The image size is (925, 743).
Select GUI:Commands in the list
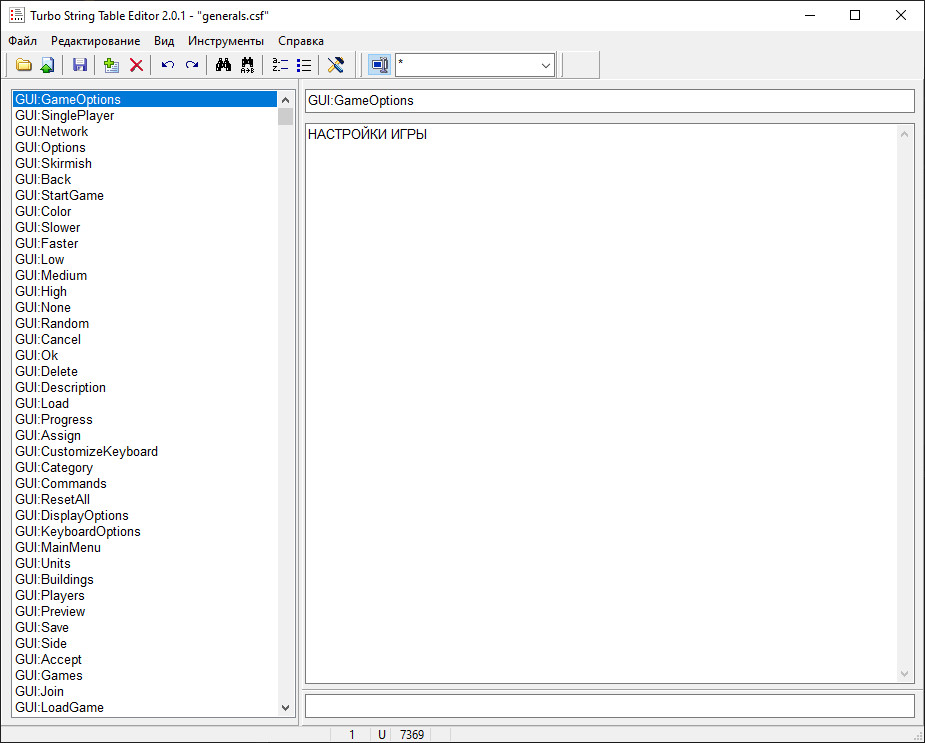(145, 483)
